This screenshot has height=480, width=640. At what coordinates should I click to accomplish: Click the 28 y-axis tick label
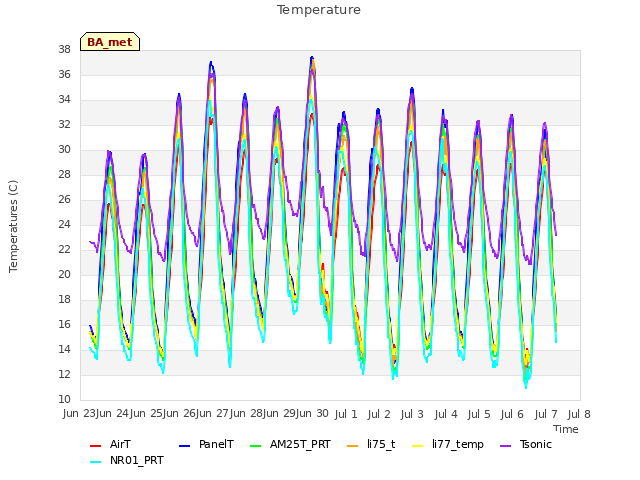[64, 175]
